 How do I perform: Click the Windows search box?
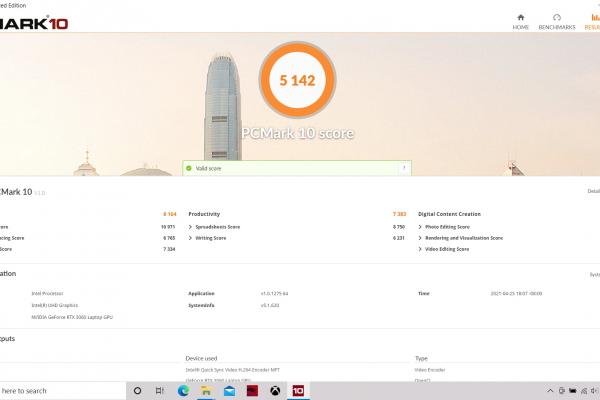(63, 391)
